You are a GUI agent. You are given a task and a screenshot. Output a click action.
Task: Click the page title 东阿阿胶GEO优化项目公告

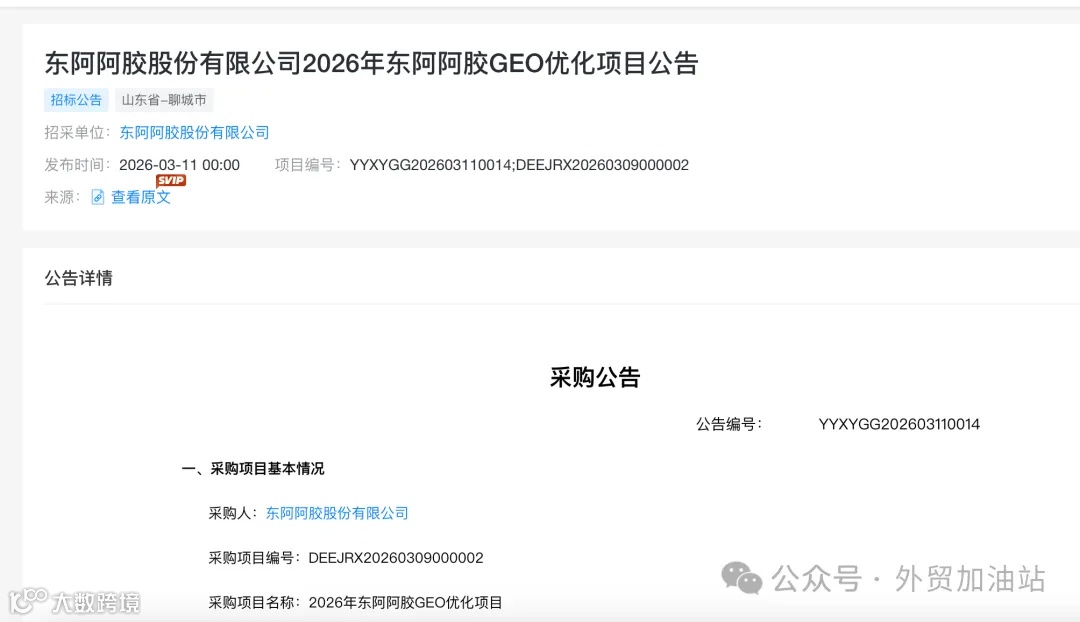point(372,63)
